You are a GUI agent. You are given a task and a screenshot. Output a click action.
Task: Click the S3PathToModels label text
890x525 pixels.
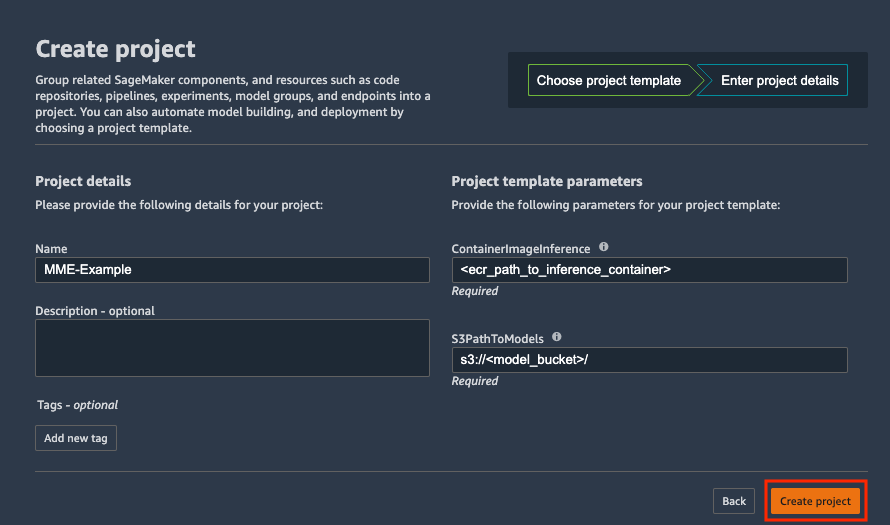click(497, 339)
